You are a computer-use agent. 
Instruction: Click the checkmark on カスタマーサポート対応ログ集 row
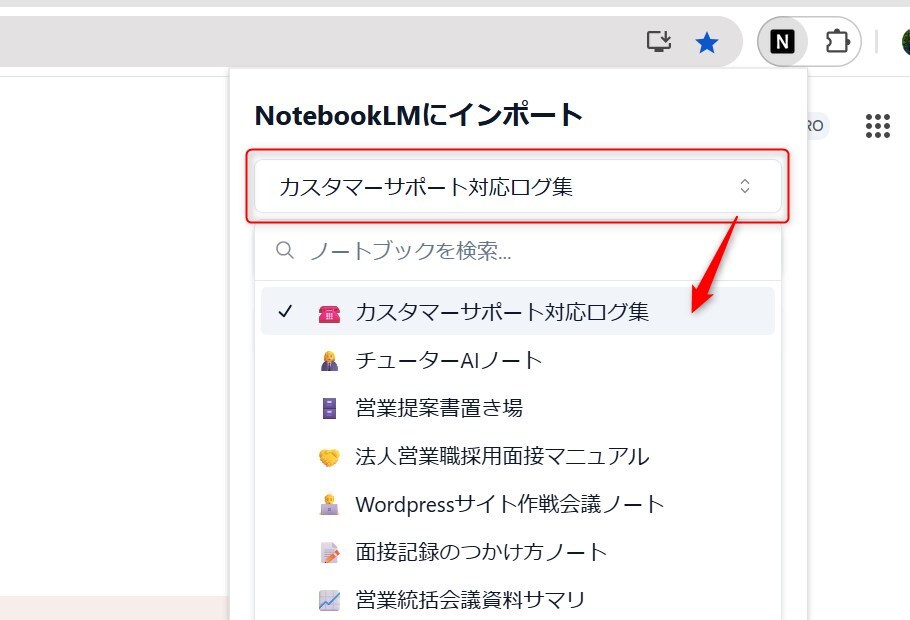coord(285,312)
